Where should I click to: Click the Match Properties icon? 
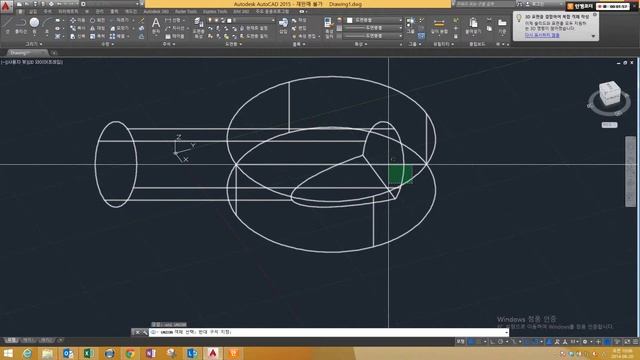[x=329, y=23]
